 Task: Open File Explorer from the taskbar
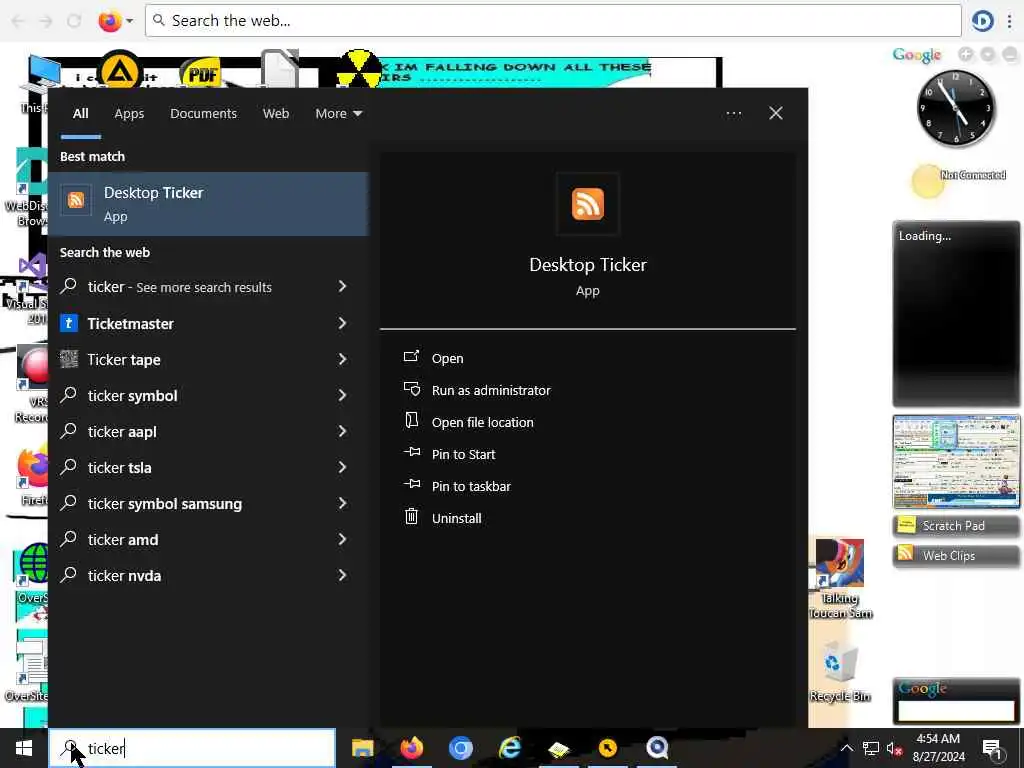[x=362, y=748]
